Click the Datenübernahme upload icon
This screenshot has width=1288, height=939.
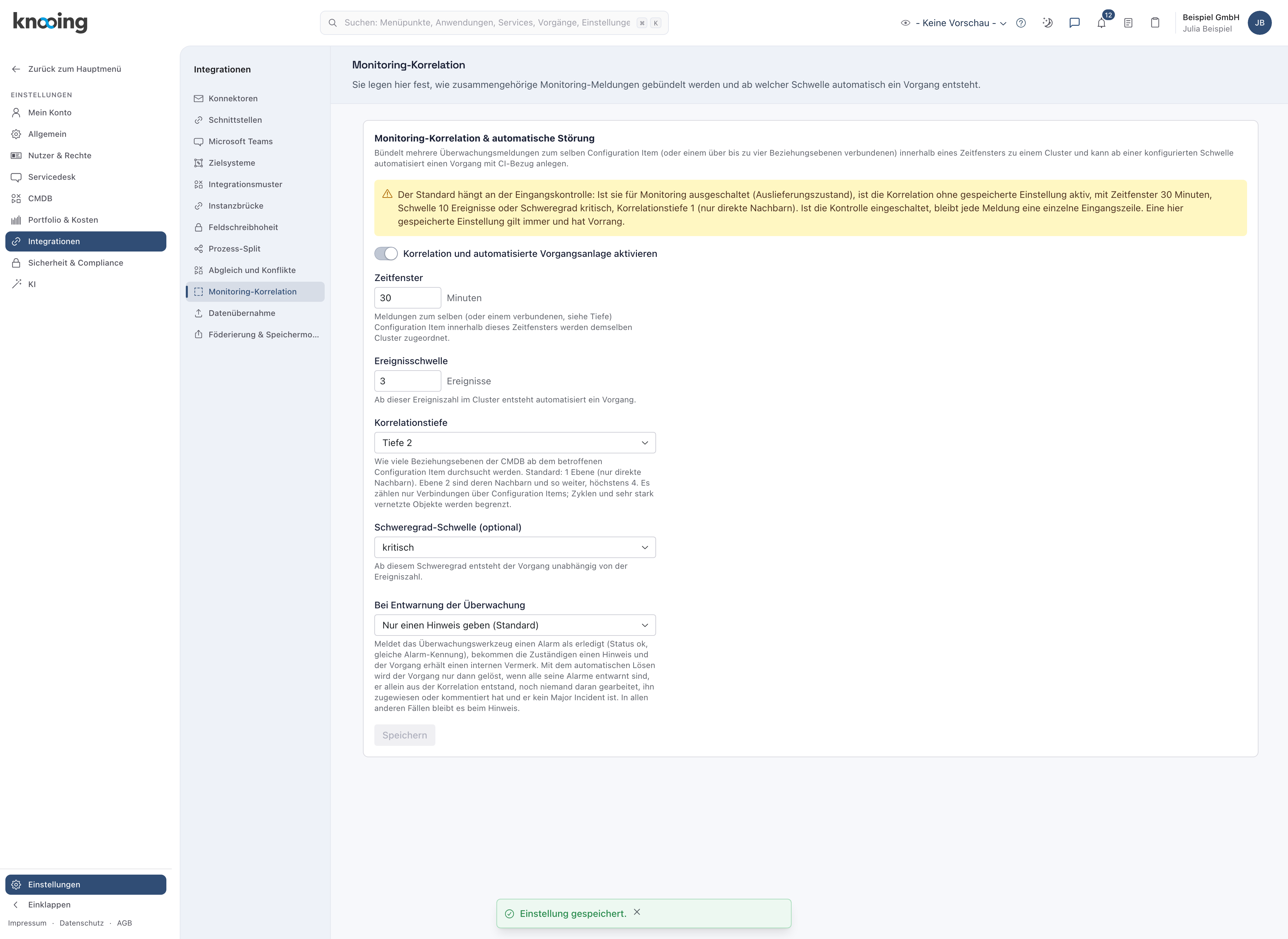click(198, 313)
